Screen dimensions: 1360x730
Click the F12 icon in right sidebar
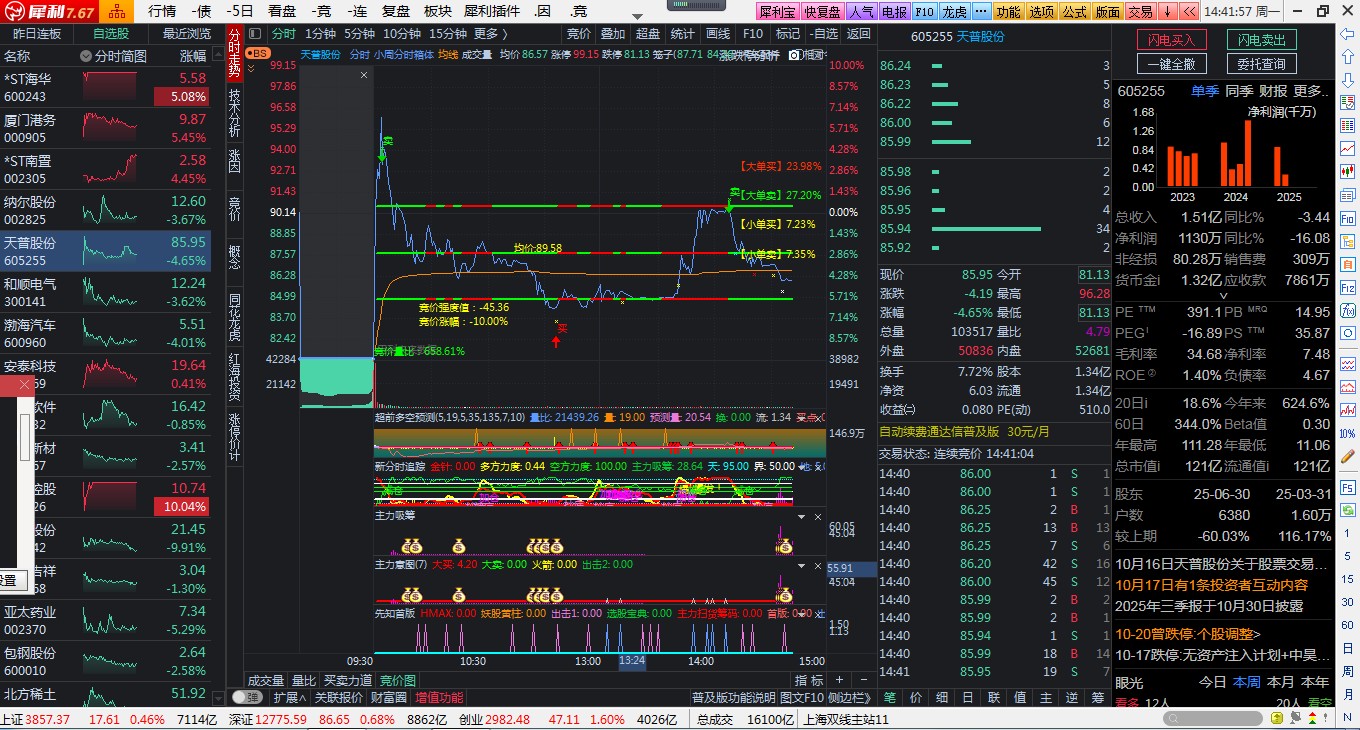pyautogui.click(x=1347, y=287)
